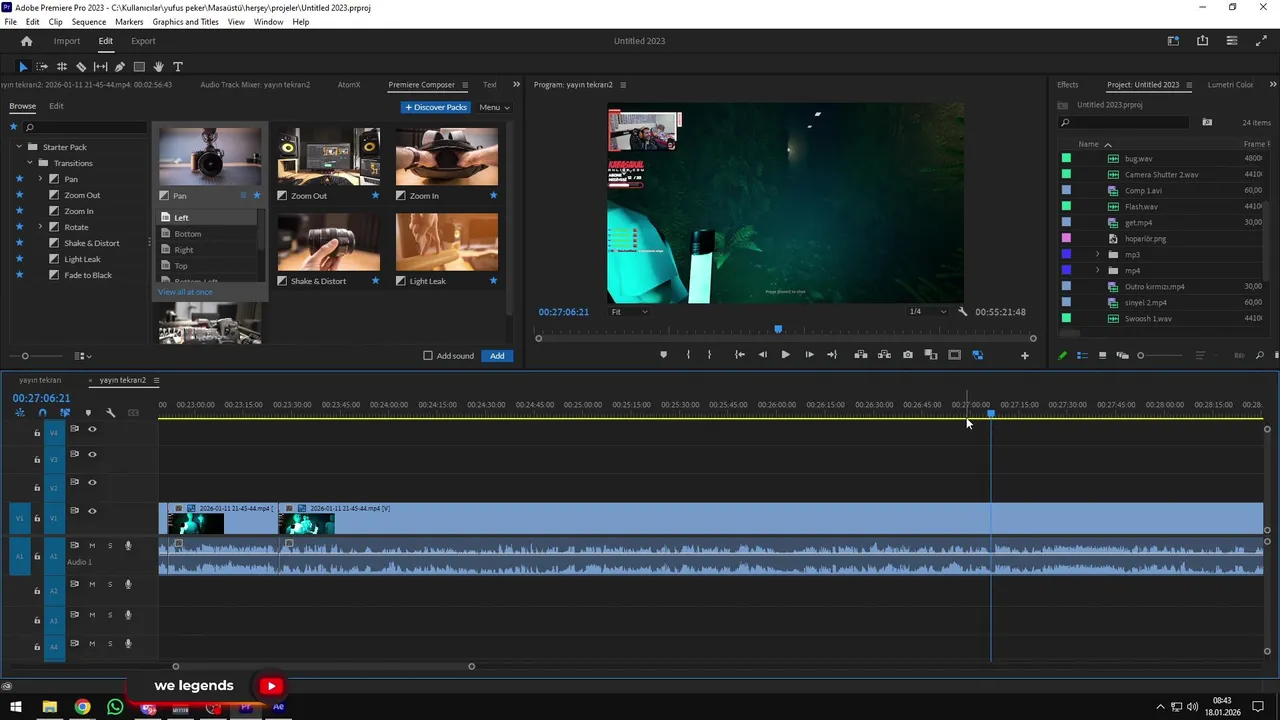Select the Pen tool

(x=120, y=67)
